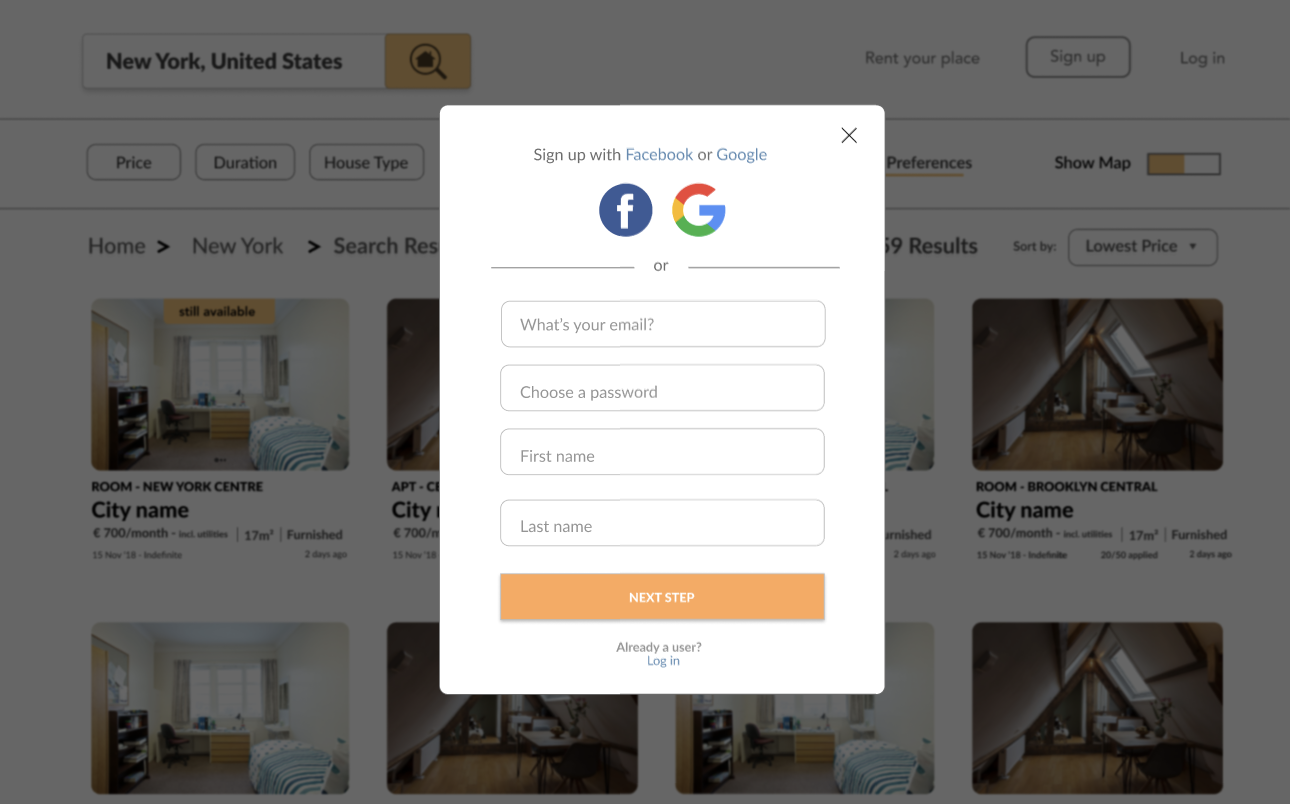Click Log in at page top right

coord(1202,58)
